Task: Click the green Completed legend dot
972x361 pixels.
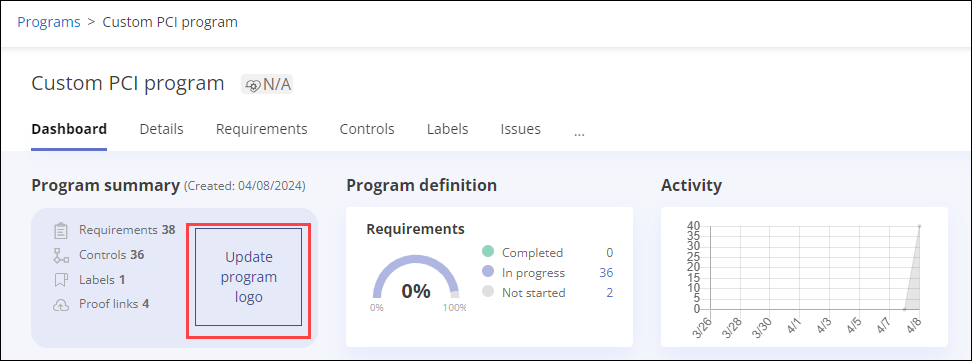Action: coord(488,252)
